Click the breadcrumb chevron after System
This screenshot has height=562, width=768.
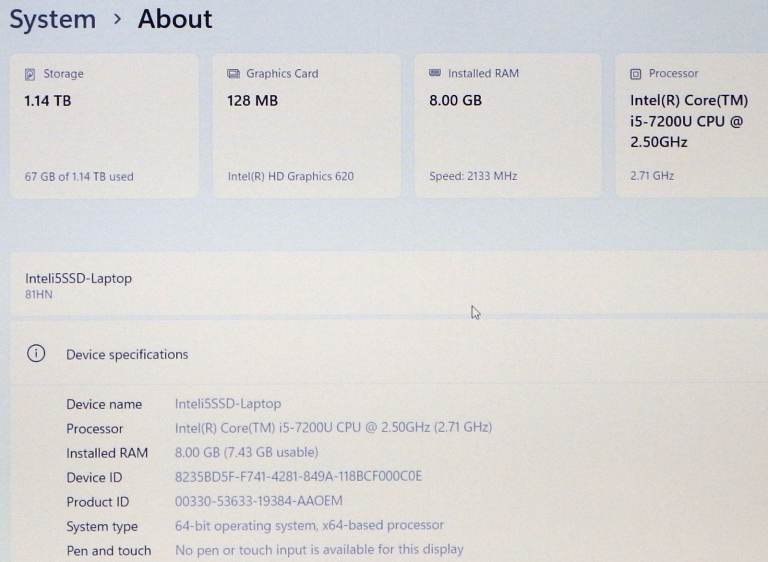(117, 20)
